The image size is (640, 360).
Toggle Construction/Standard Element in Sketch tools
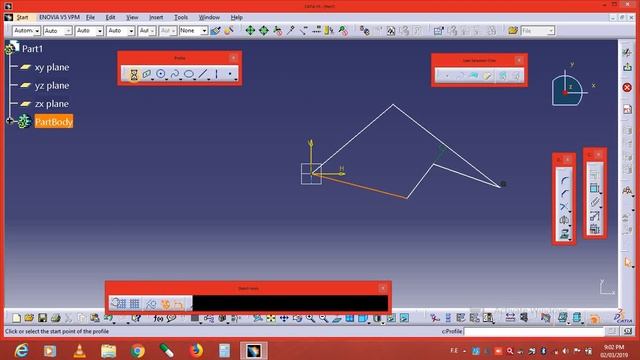click(x=151, y=304)
